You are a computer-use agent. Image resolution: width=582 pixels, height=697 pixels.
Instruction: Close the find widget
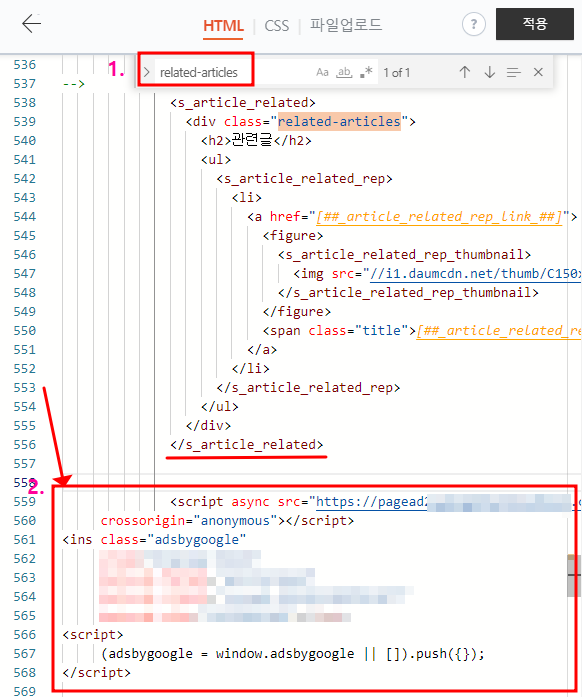[x=538, y=72]
